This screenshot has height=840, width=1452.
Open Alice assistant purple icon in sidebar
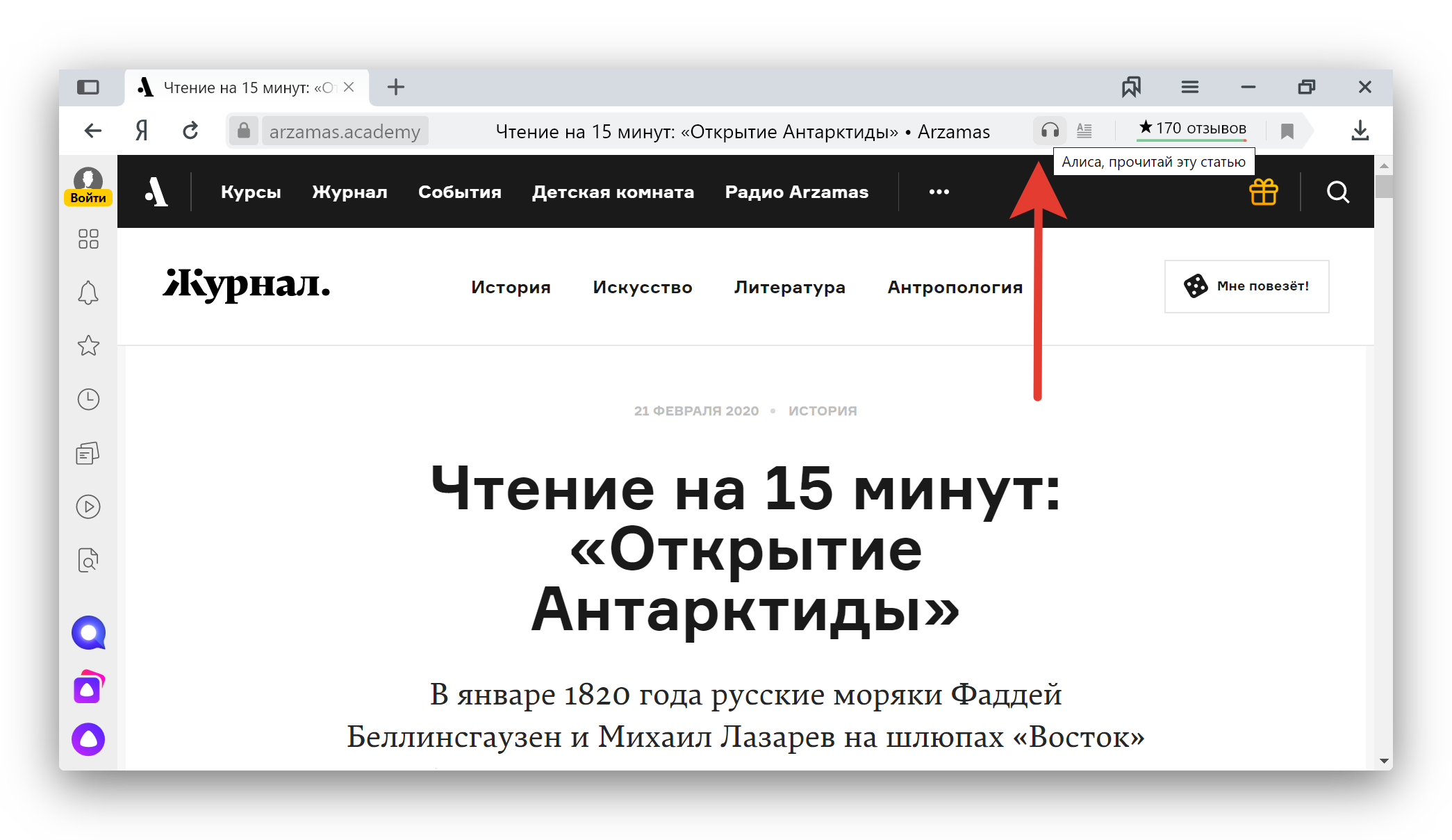[88, 739]
